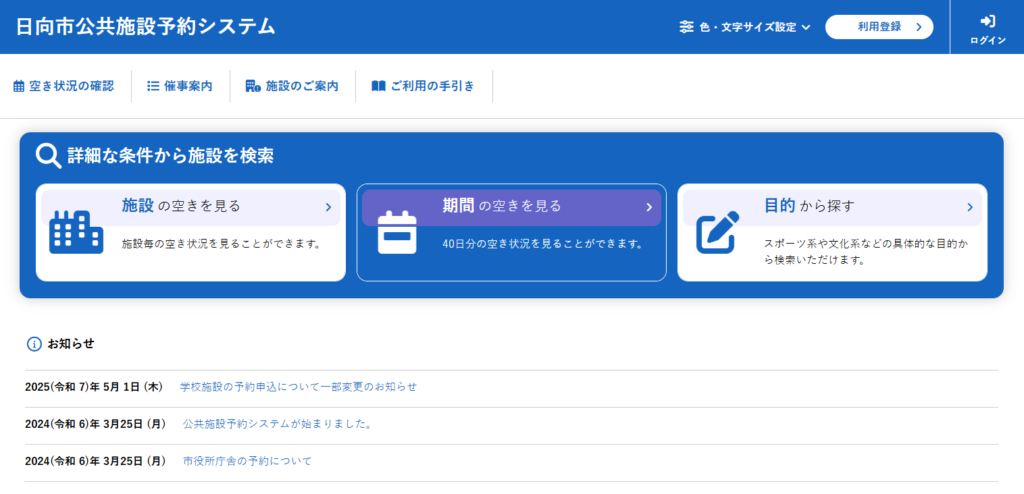Screen dimensions: 1024x494
Task: Click the open book icon for ご利用の手引き
Action: click(378, 86)
